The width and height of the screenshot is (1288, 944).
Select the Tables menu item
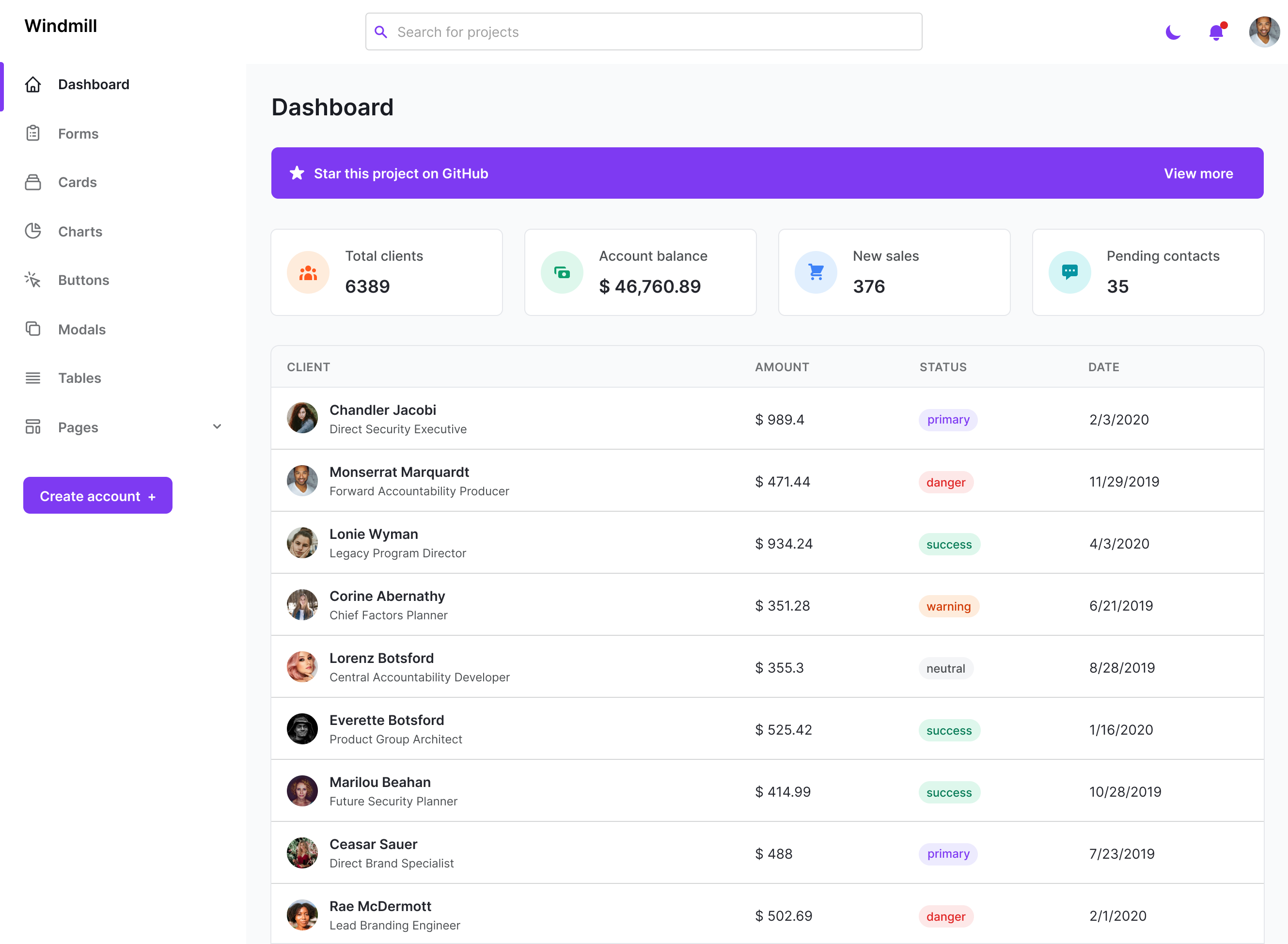(80, 377)
